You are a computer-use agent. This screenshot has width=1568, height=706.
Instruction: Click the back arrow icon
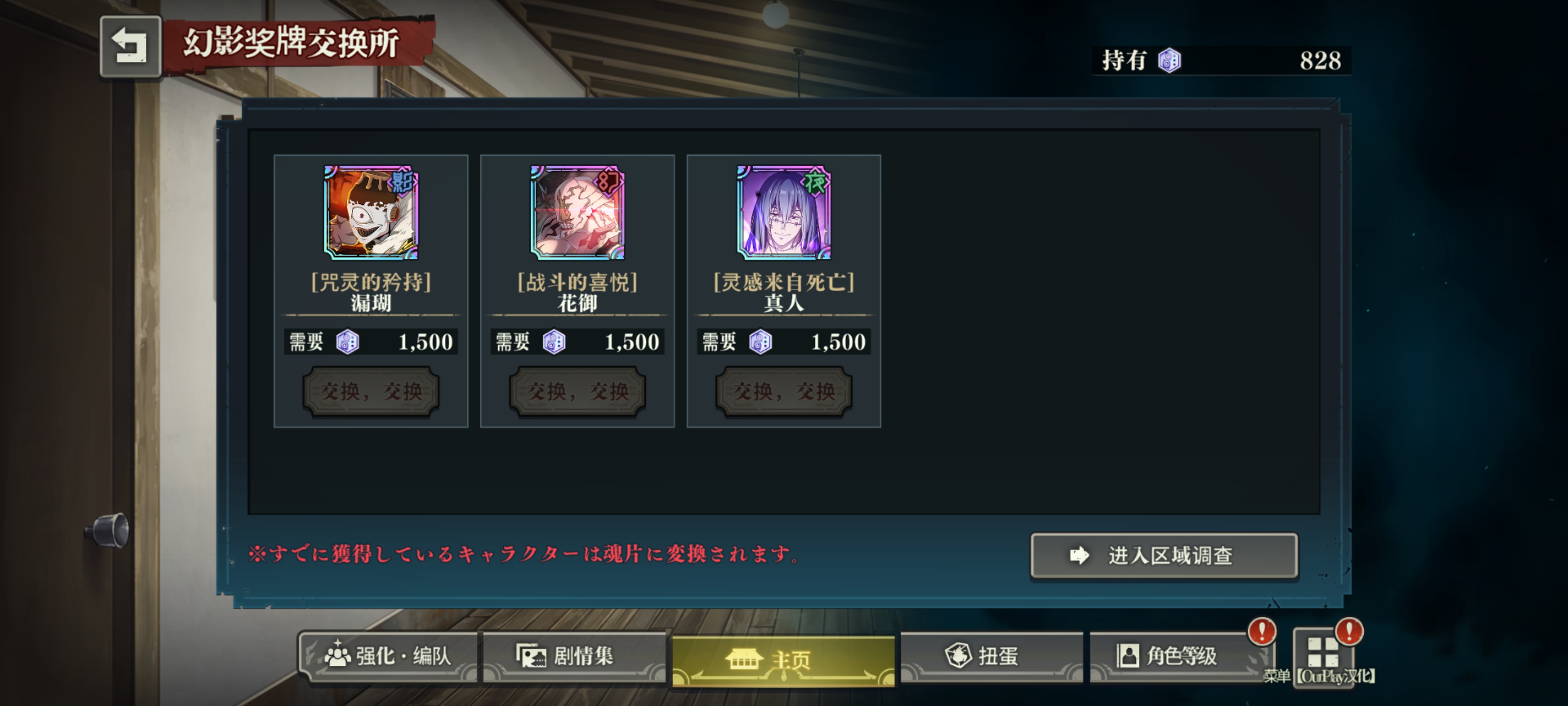click(x=130, y=46)
